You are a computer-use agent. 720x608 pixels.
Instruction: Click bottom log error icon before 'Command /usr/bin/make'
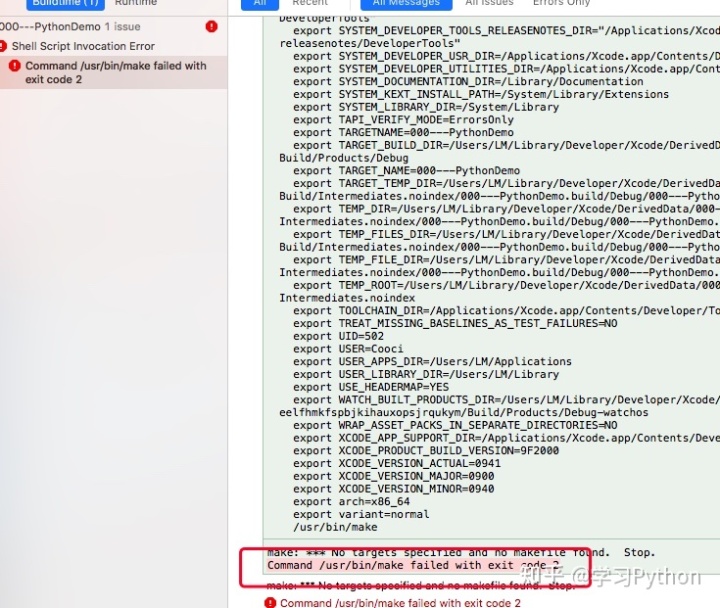tap(270, 602)
